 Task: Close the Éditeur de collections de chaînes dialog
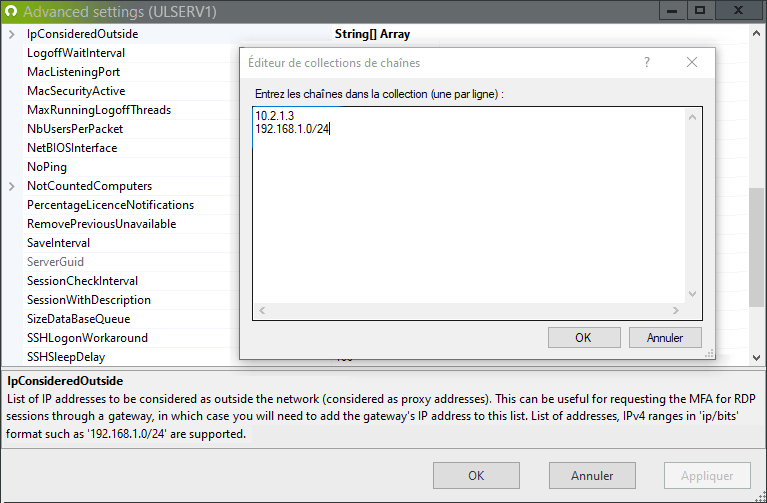tap(692, 62)
